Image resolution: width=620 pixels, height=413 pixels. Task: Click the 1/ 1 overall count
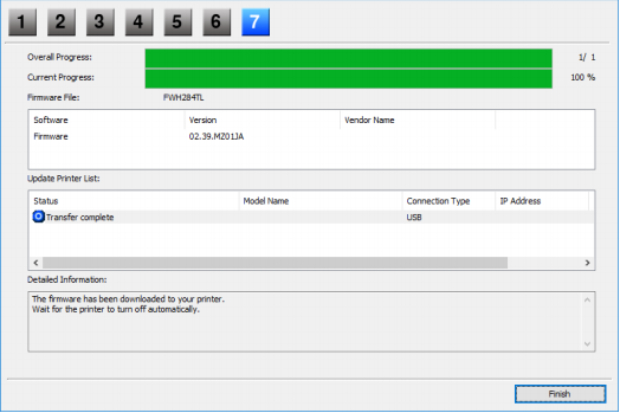point(587,57)
